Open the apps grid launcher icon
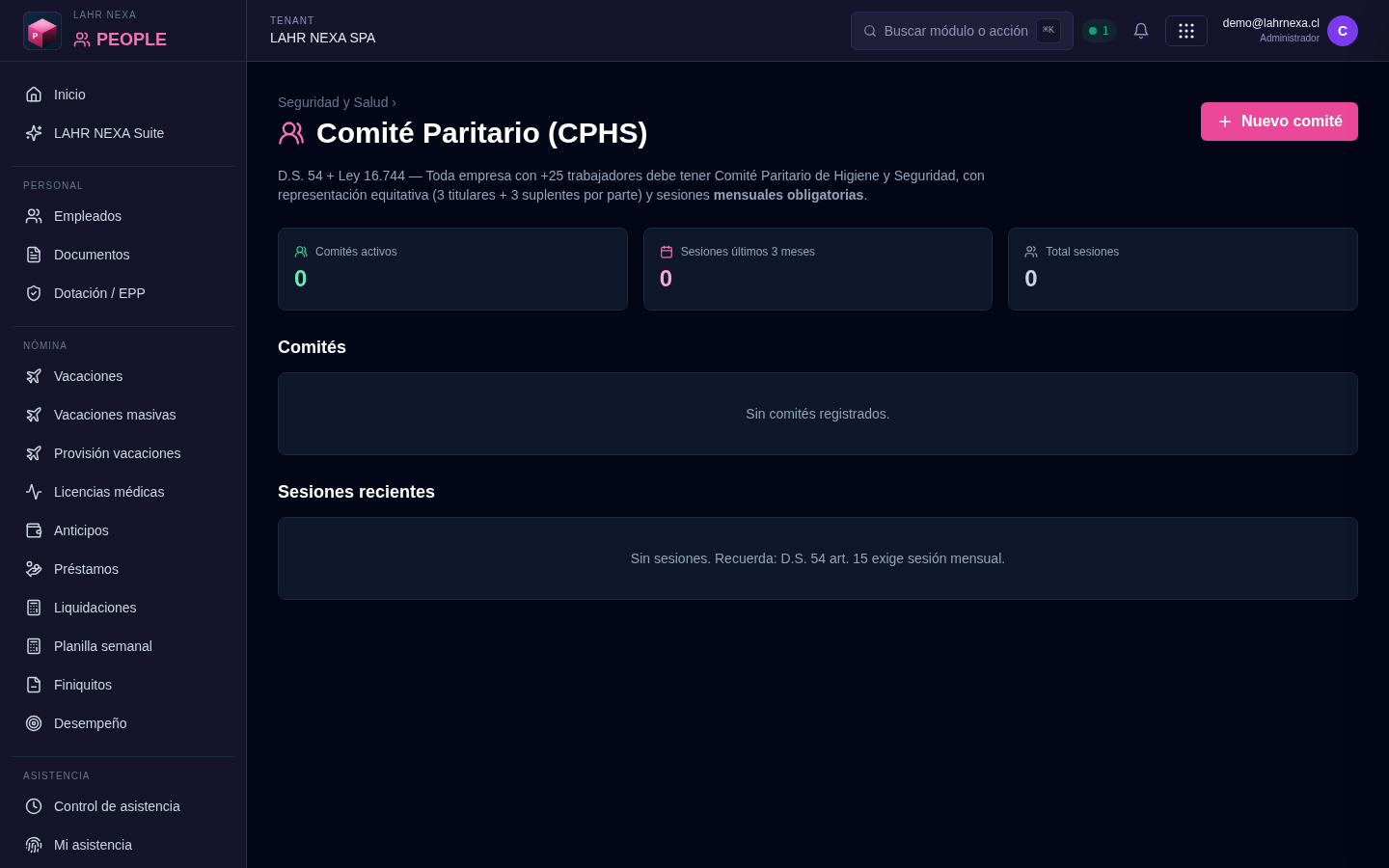Image resolution: width=1389 pixels, height=868 pixels. coord(1186,31)
